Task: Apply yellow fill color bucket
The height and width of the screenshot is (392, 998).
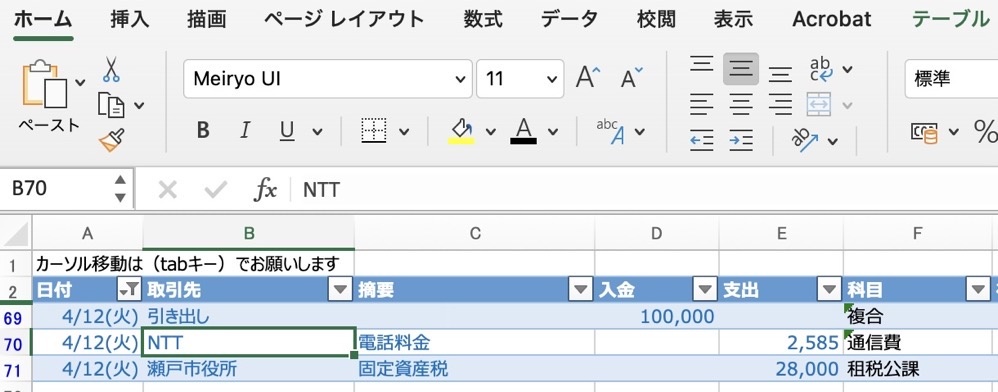Action: [461, 131]
